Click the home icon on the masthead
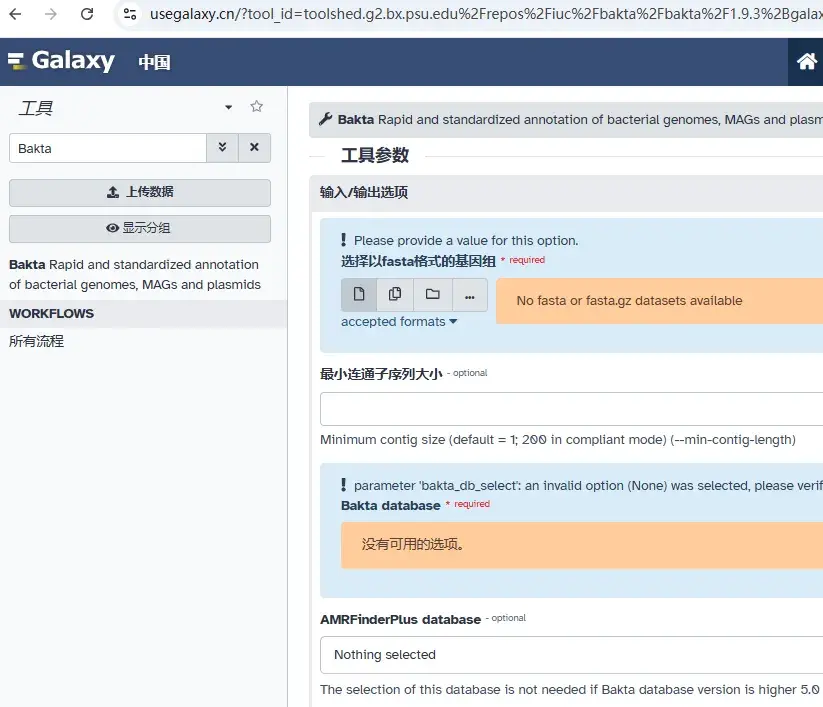Viewport: 823px width, 707px height. tap(806, 61)
